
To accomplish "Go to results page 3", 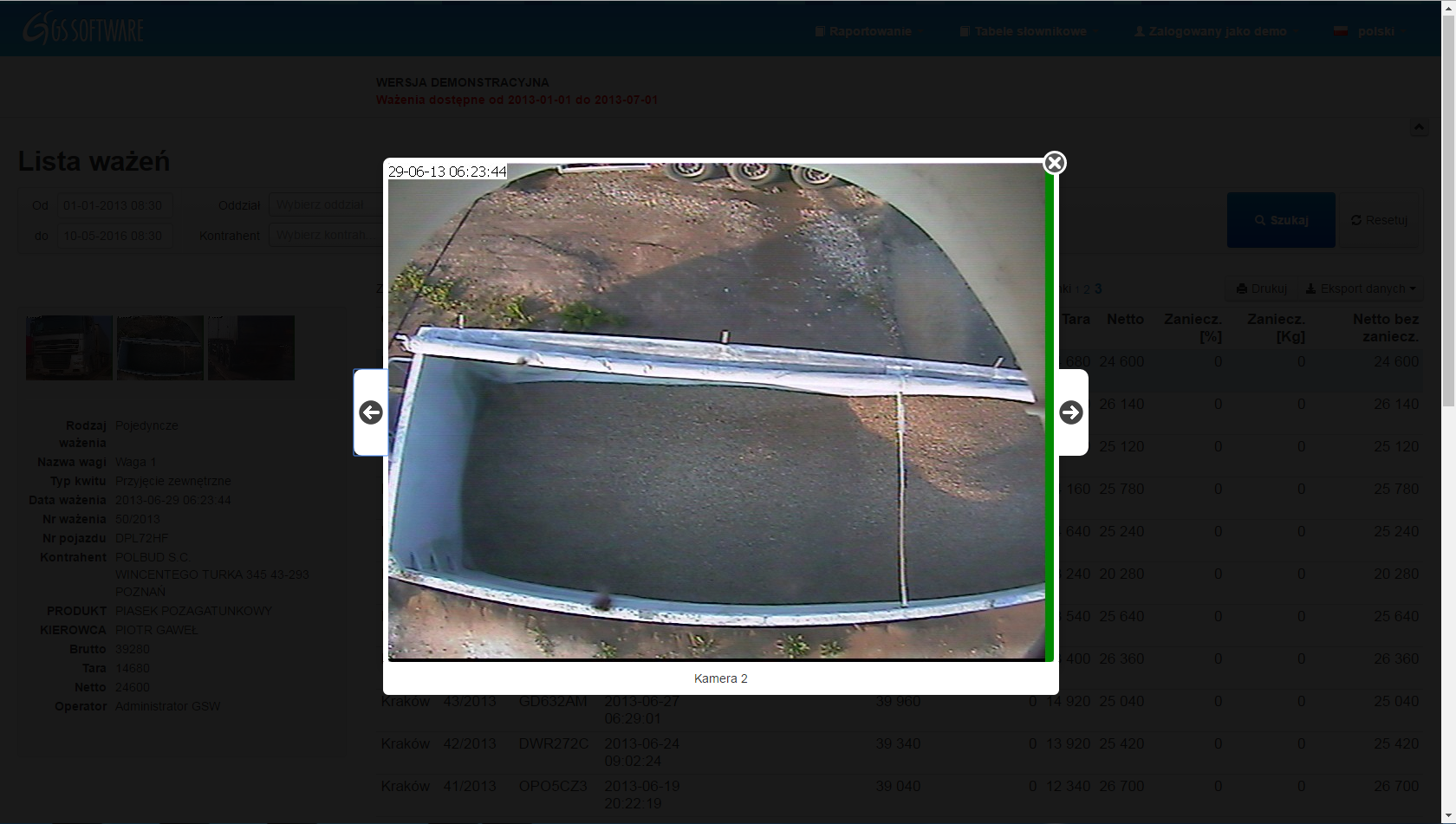I will coord(1098,289).
